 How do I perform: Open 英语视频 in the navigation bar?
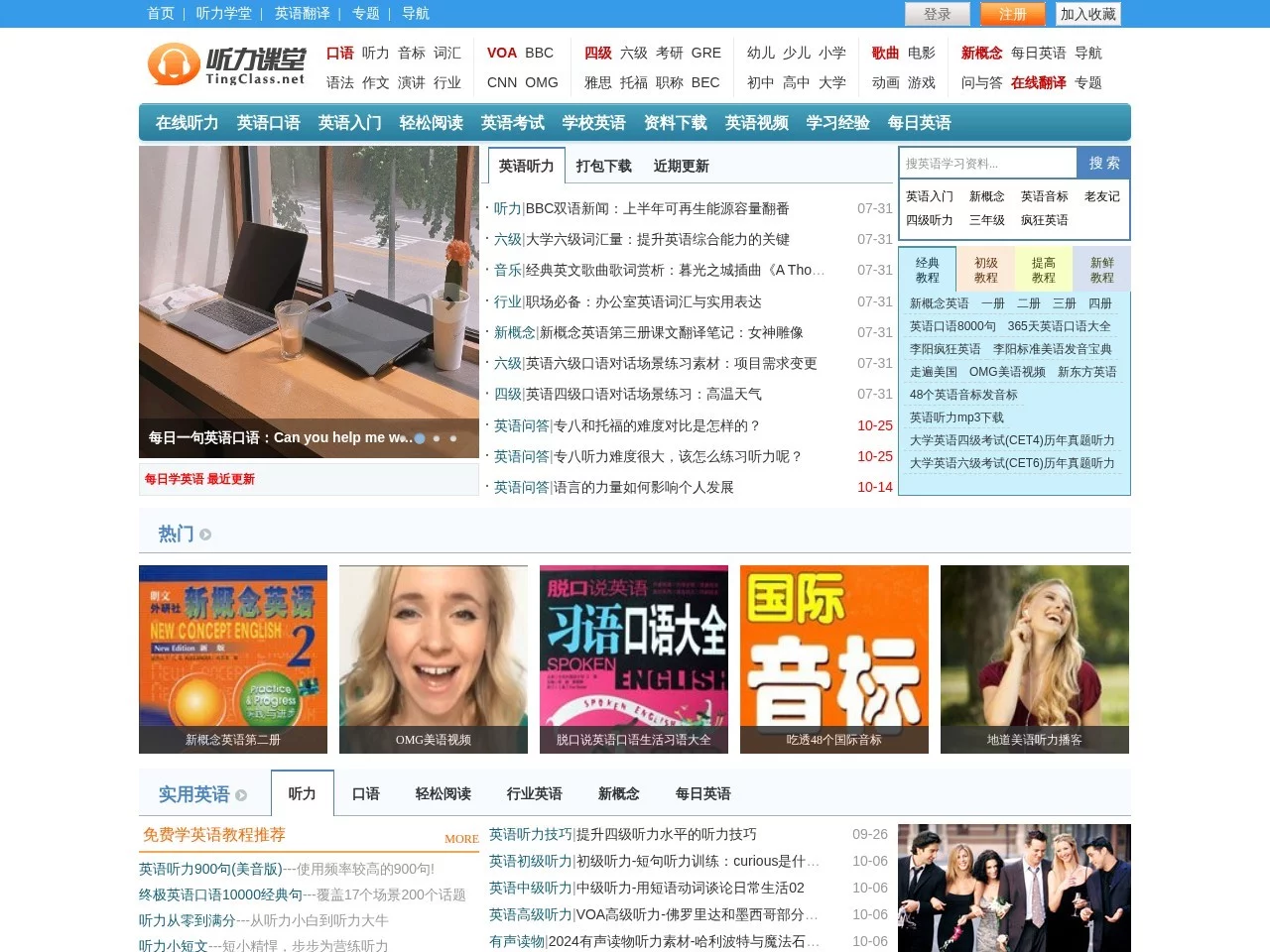point(756,123)
